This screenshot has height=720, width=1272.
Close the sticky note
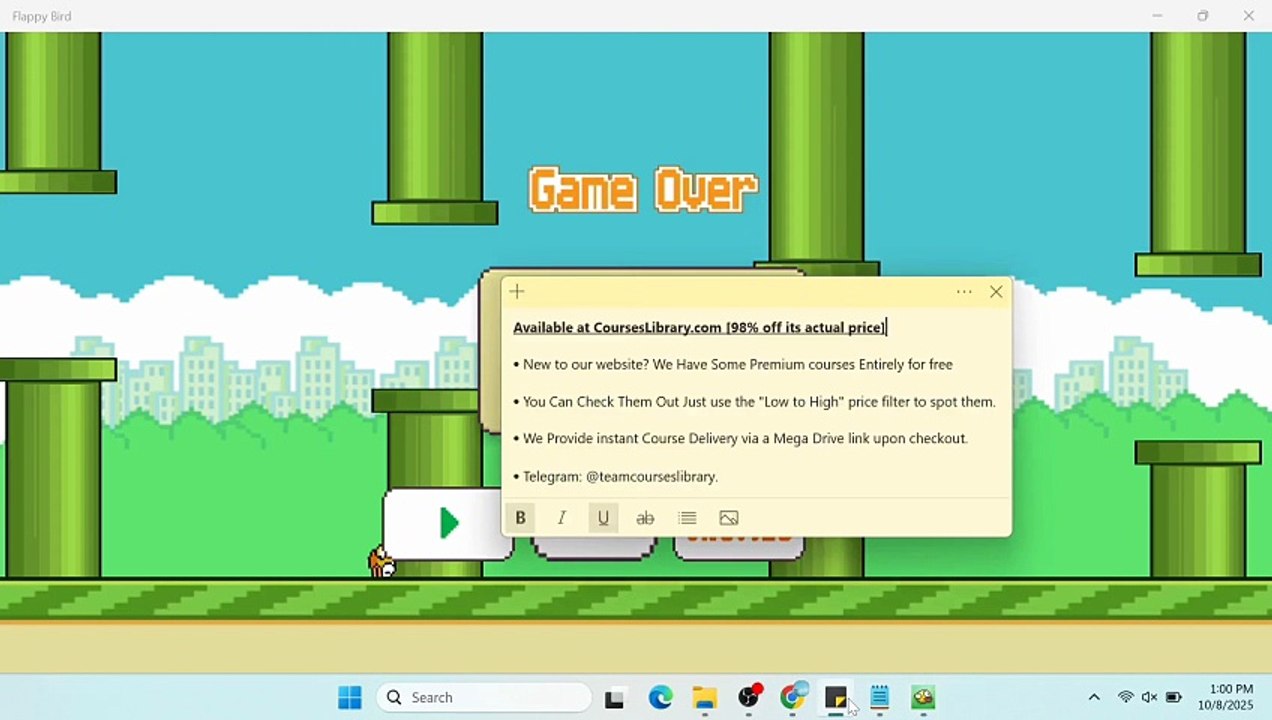996,292
